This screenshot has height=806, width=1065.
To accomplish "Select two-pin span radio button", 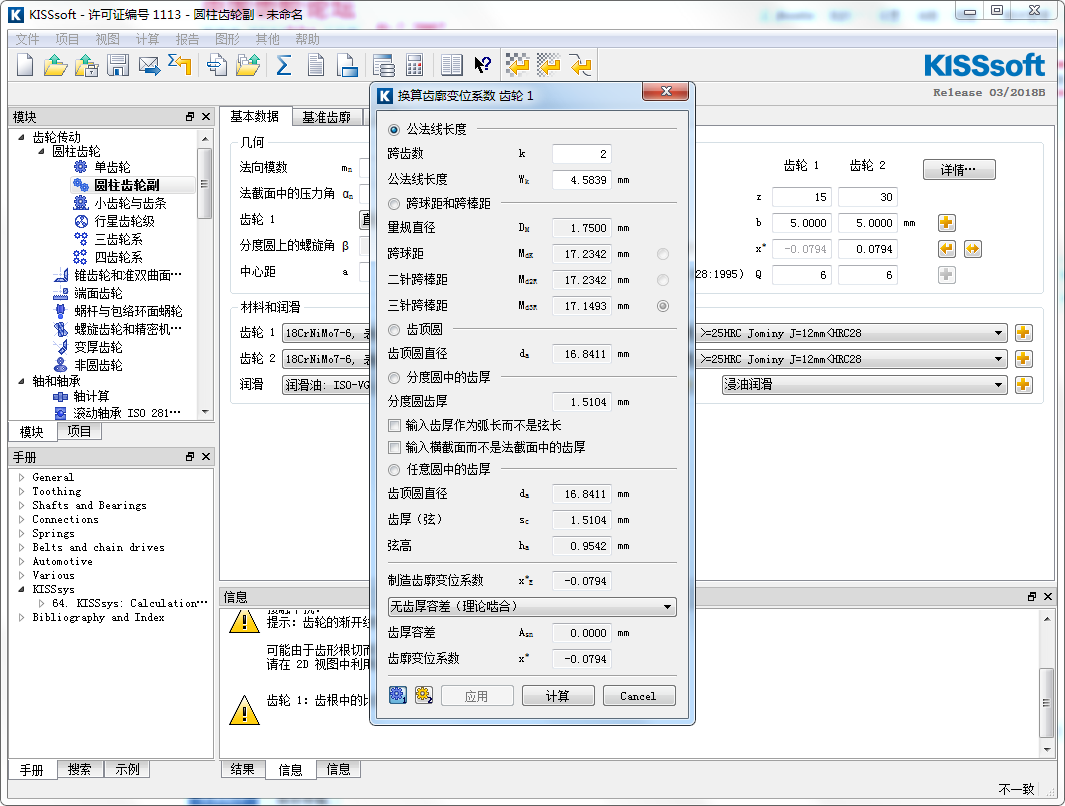I will [x=663, y=280].
